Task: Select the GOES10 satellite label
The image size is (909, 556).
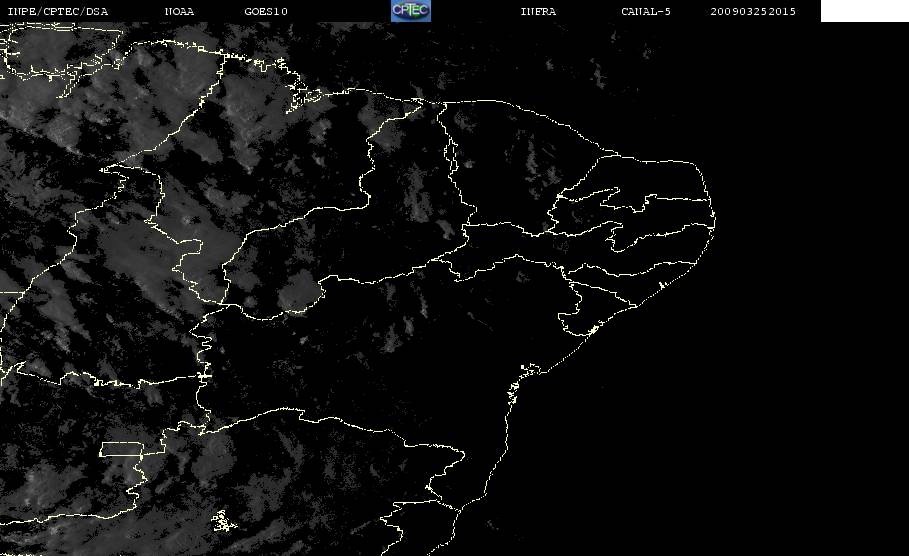Action: point(266,11)
